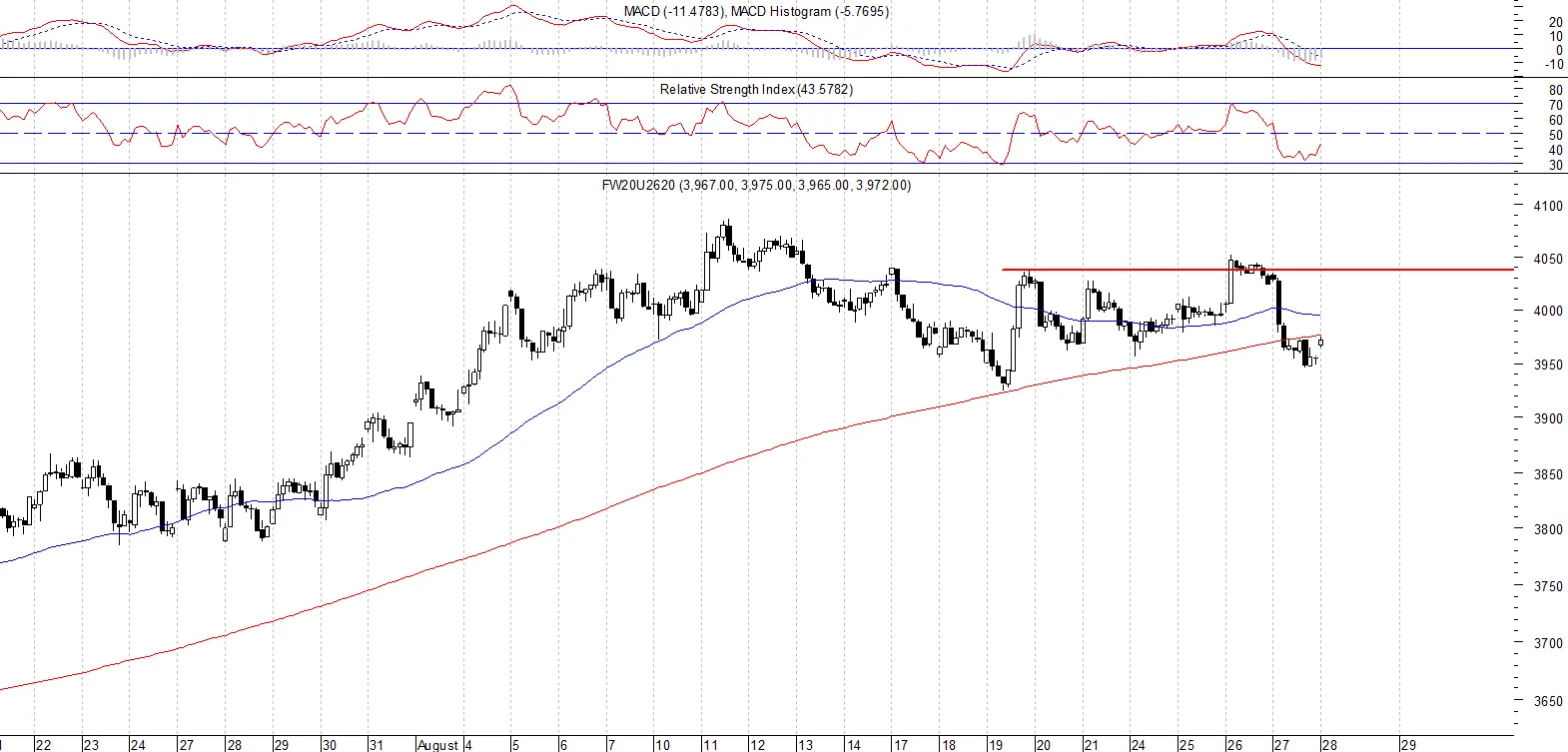Click the 3650 price level label
This screenshot has width=1568, height=752.
(x=1548, y=701)
